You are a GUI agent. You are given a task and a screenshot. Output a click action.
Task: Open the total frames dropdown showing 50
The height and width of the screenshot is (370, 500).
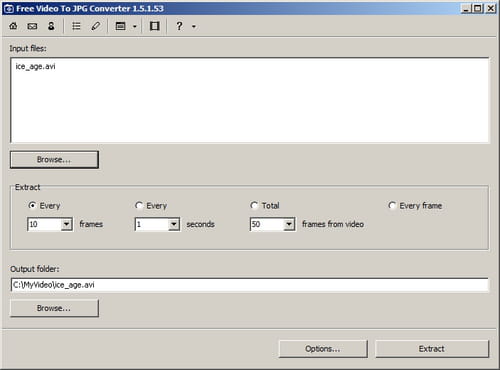[289, 224]
